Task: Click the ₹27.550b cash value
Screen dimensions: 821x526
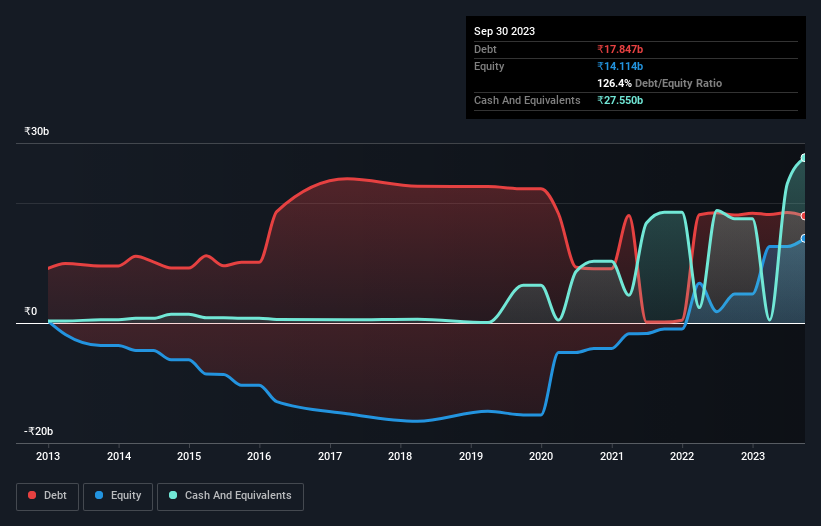Action: (620, 100)
